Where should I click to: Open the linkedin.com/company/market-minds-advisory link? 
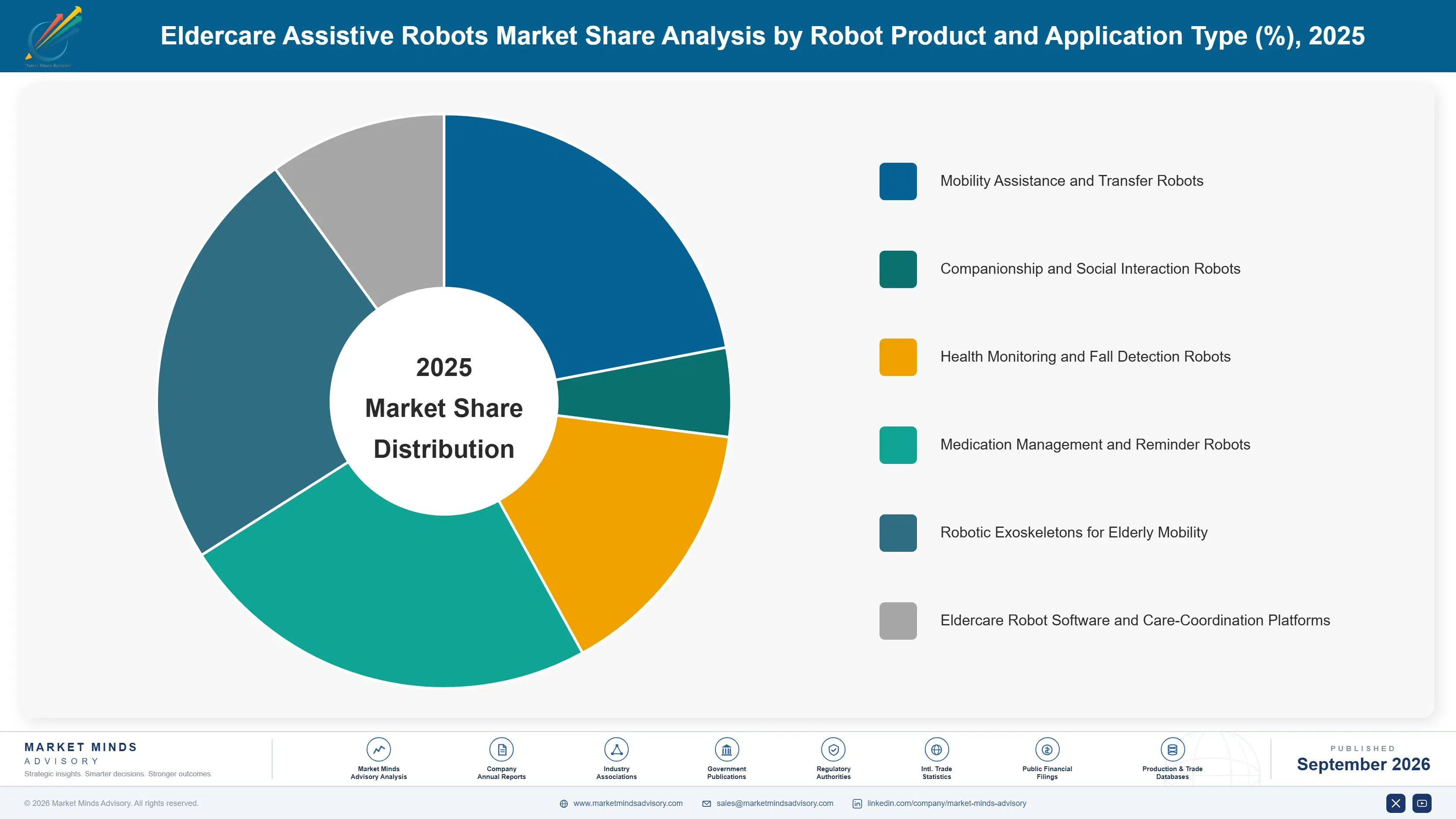click(947, 803)
